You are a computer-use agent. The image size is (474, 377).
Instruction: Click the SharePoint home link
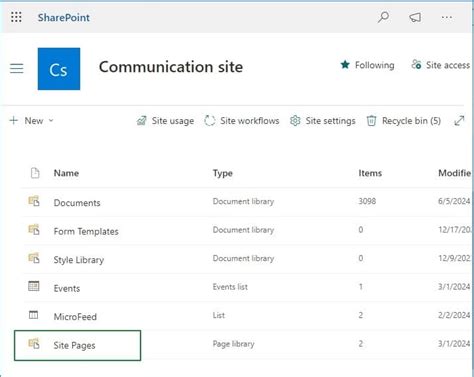pyautogui.click(x=63, y=18)
